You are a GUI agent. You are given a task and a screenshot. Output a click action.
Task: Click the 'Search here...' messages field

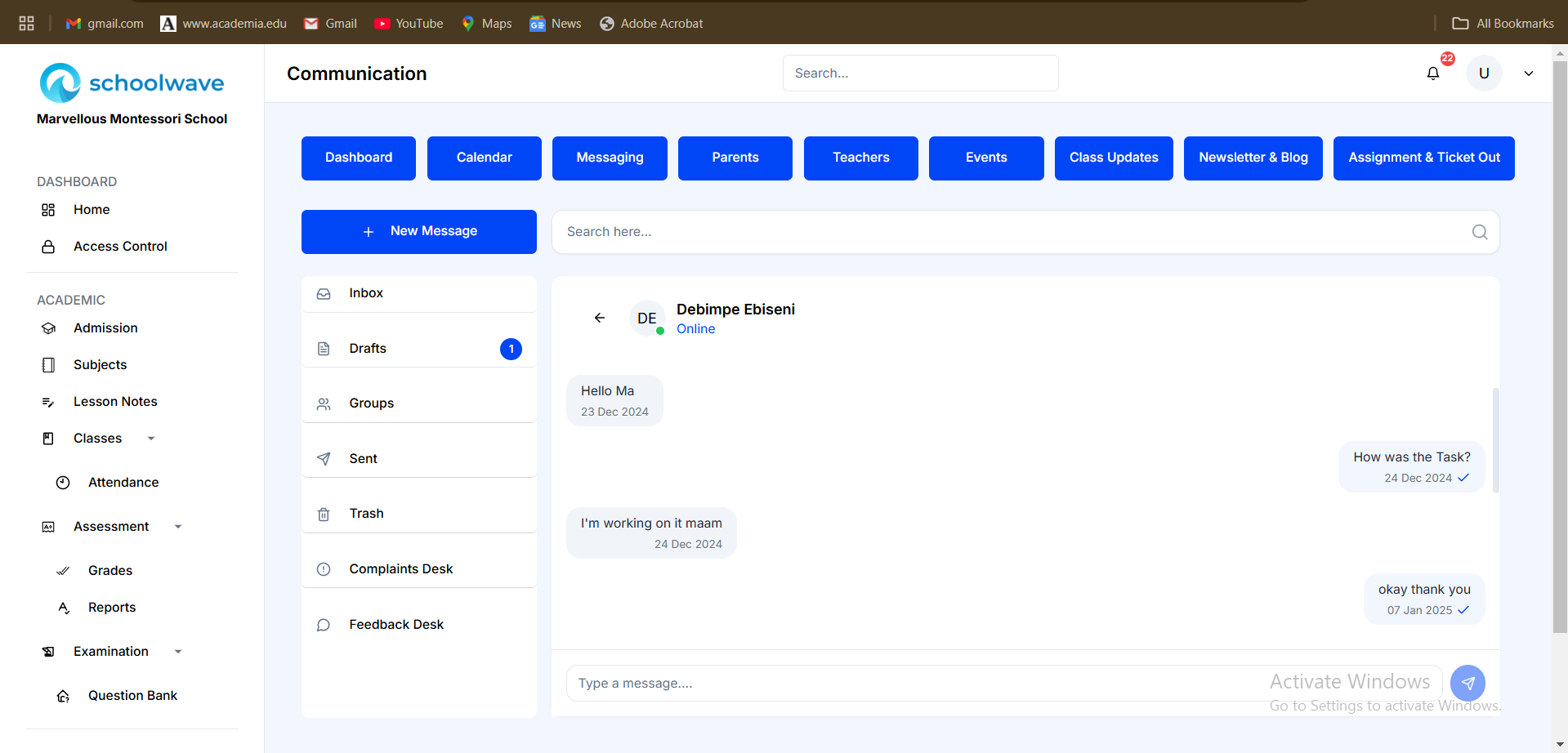tap(1025, 232)
